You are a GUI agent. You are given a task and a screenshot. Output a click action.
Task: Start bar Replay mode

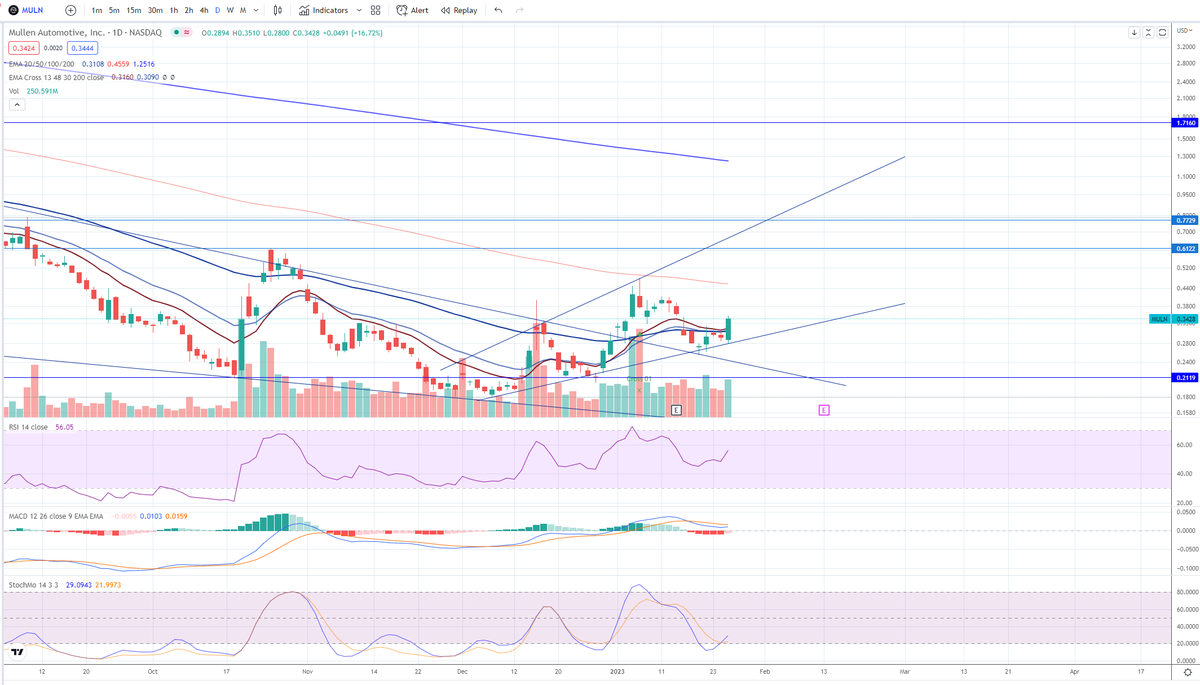click(459, 10)
